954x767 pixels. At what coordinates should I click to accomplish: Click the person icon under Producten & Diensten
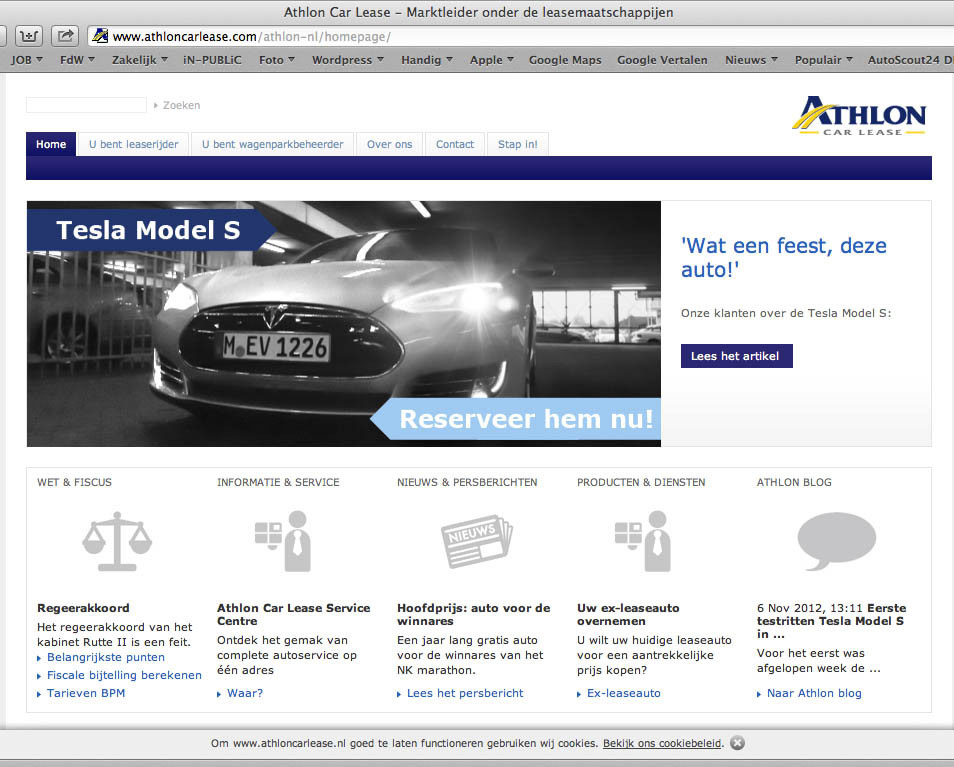[643, 541]
